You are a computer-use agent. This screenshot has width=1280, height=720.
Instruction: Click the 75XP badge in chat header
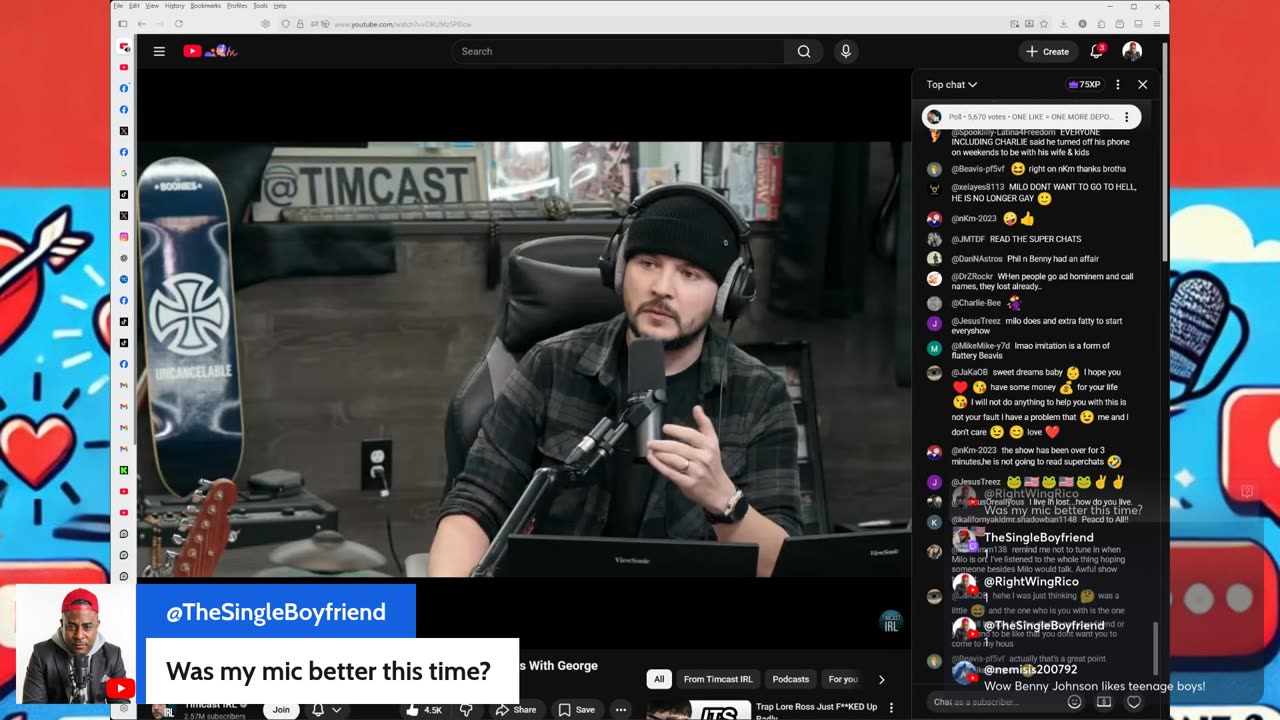click(1084, 85)
